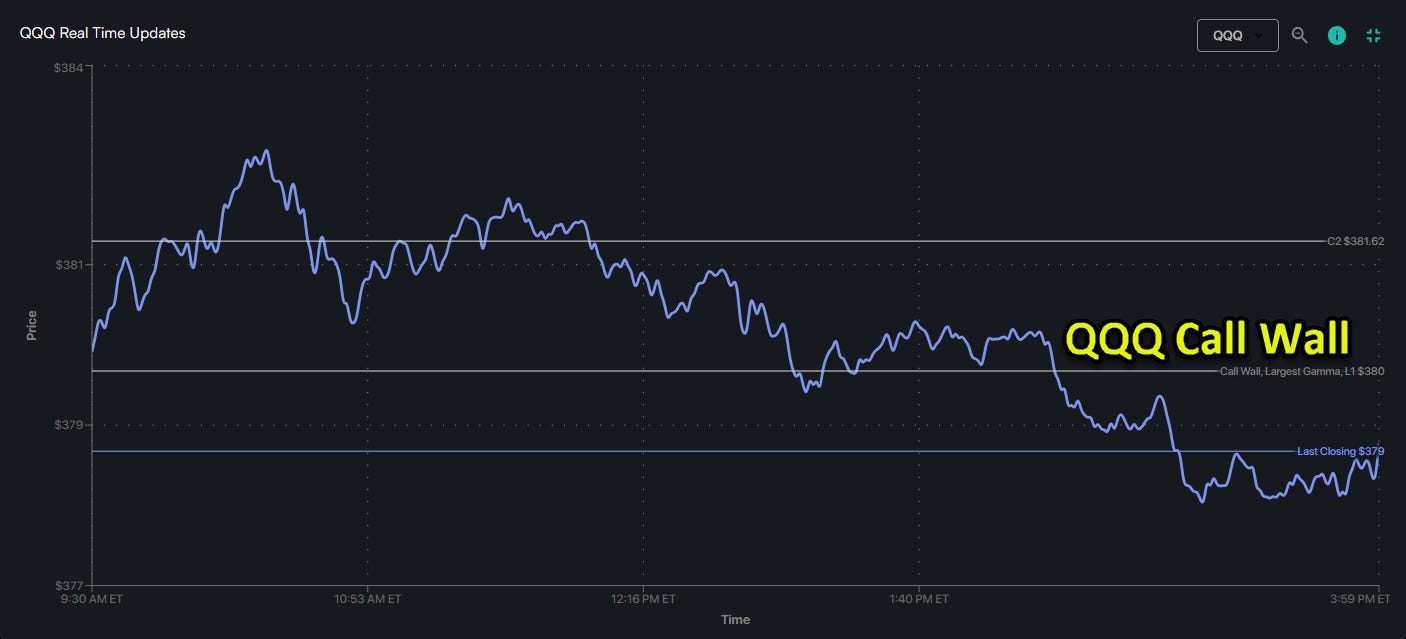
Task: Click the Last Closing $379 label
Action: pyautogui.click(x=1340, y=451)
